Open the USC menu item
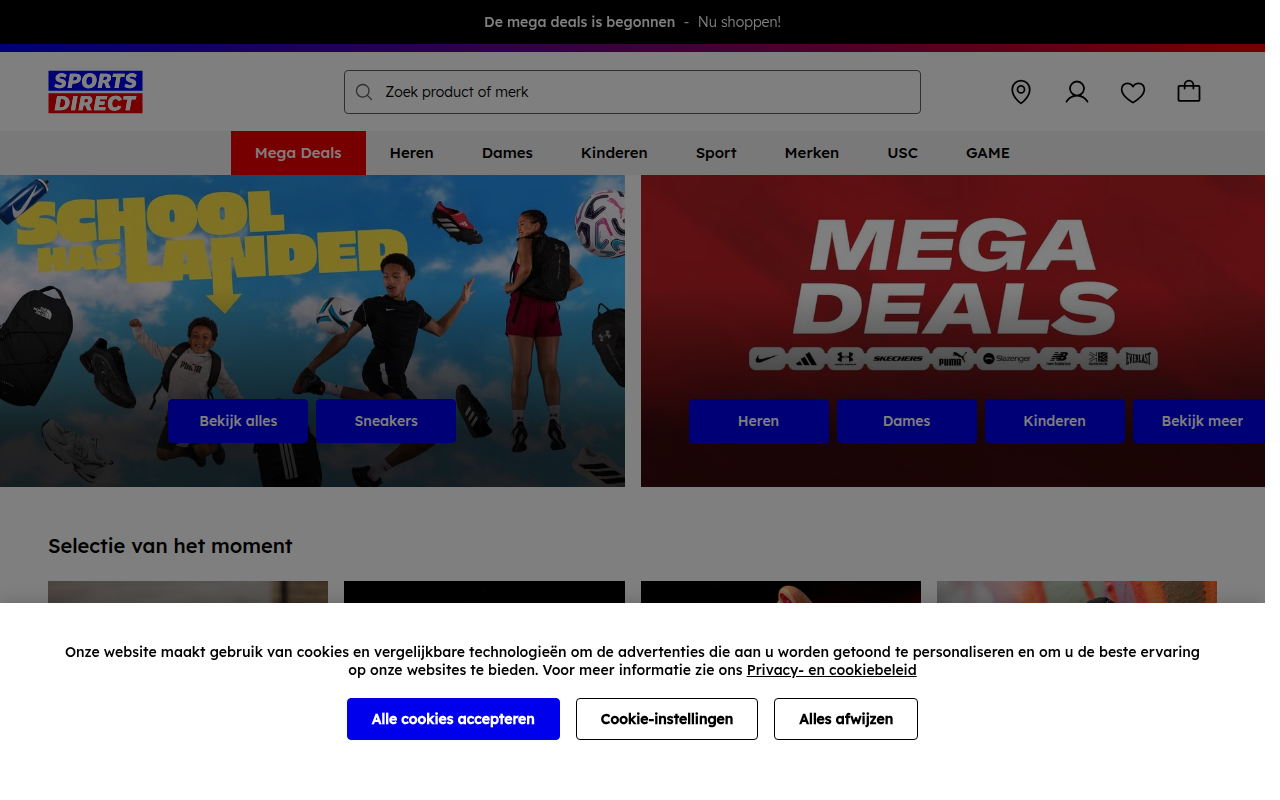The image size is (1280, 800). coord(902,153)
